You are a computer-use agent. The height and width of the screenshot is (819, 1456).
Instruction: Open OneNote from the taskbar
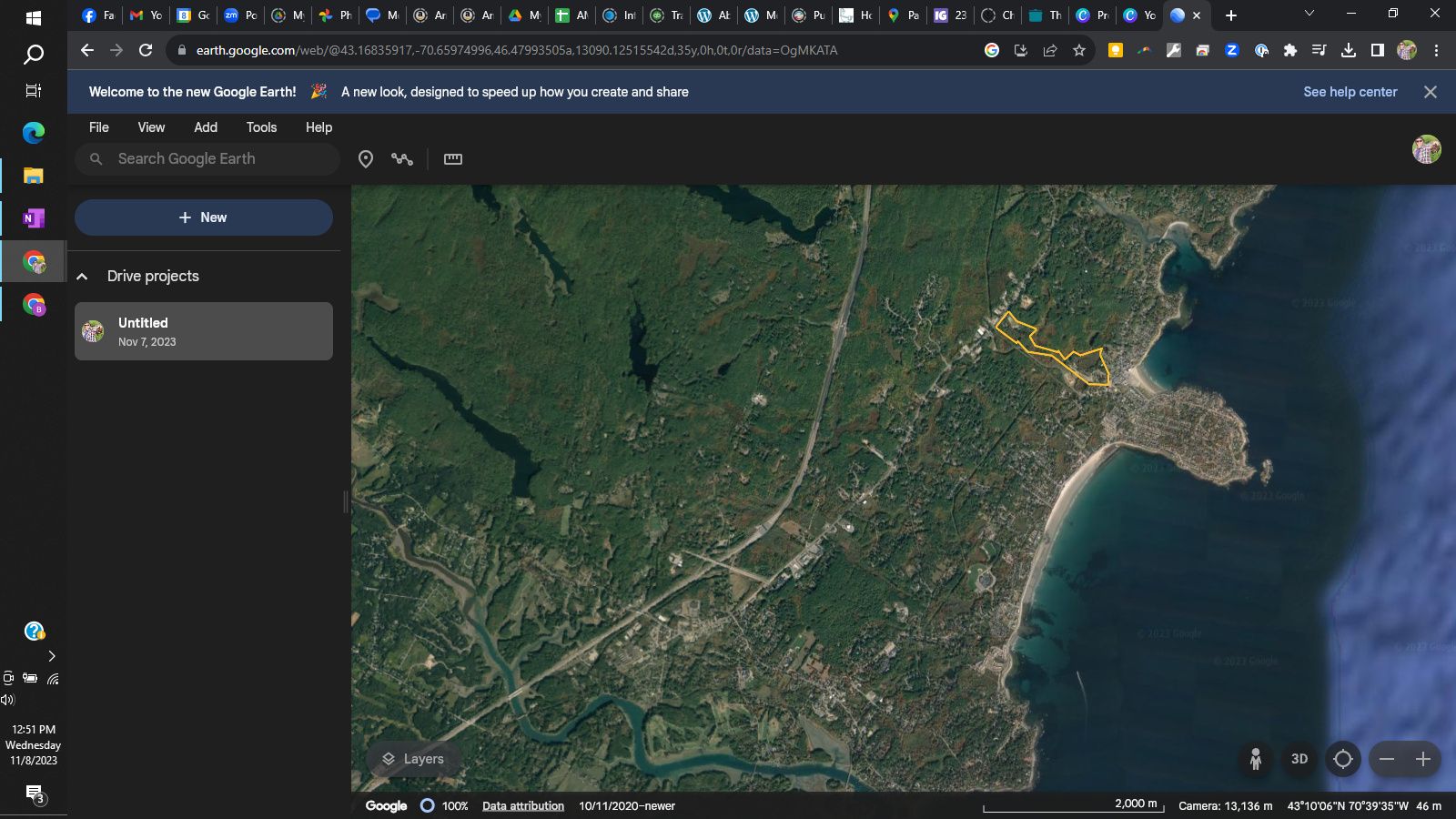pyautogui.click(x=34, y=218)
